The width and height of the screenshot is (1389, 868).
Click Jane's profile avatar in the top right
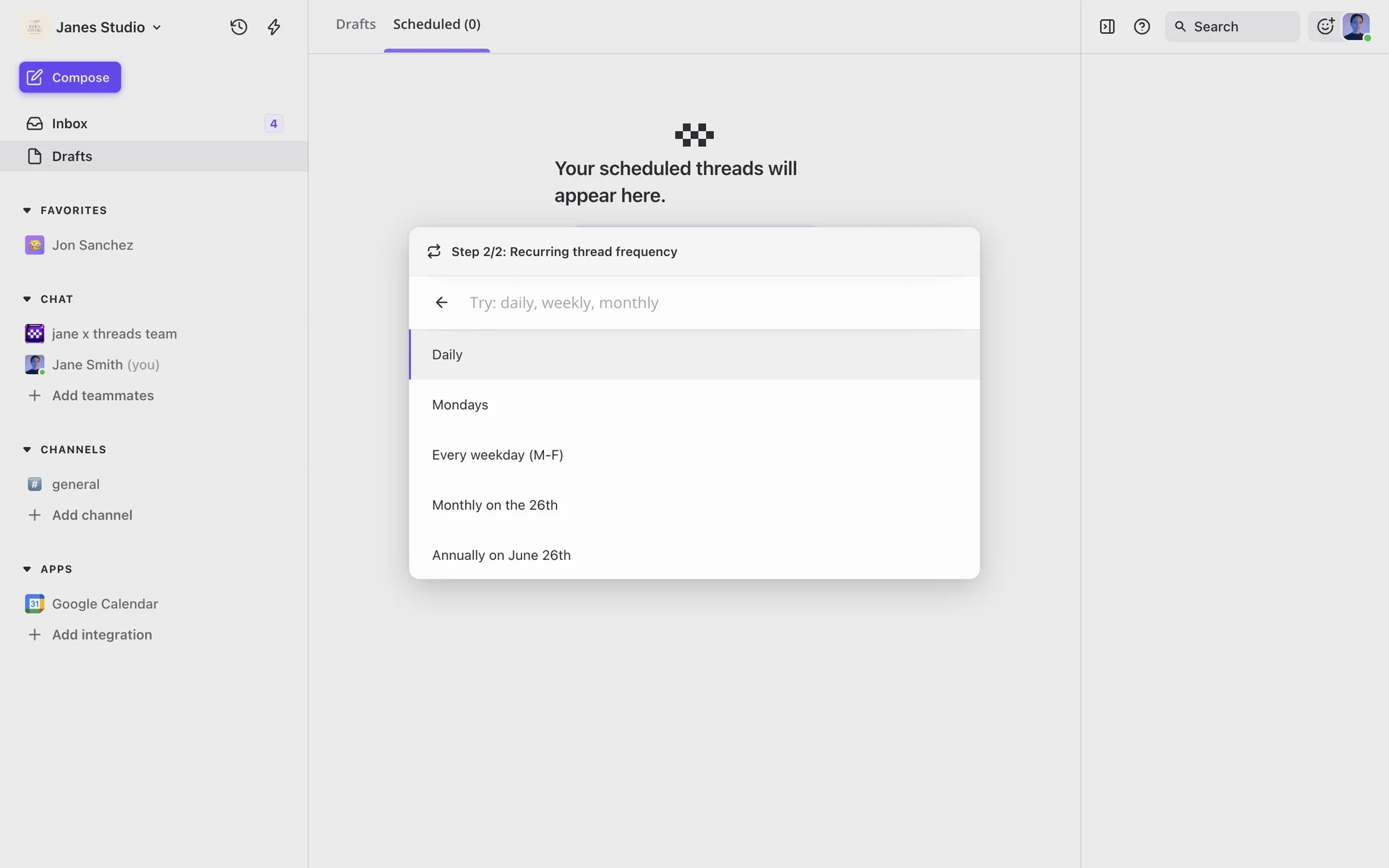1356,27
